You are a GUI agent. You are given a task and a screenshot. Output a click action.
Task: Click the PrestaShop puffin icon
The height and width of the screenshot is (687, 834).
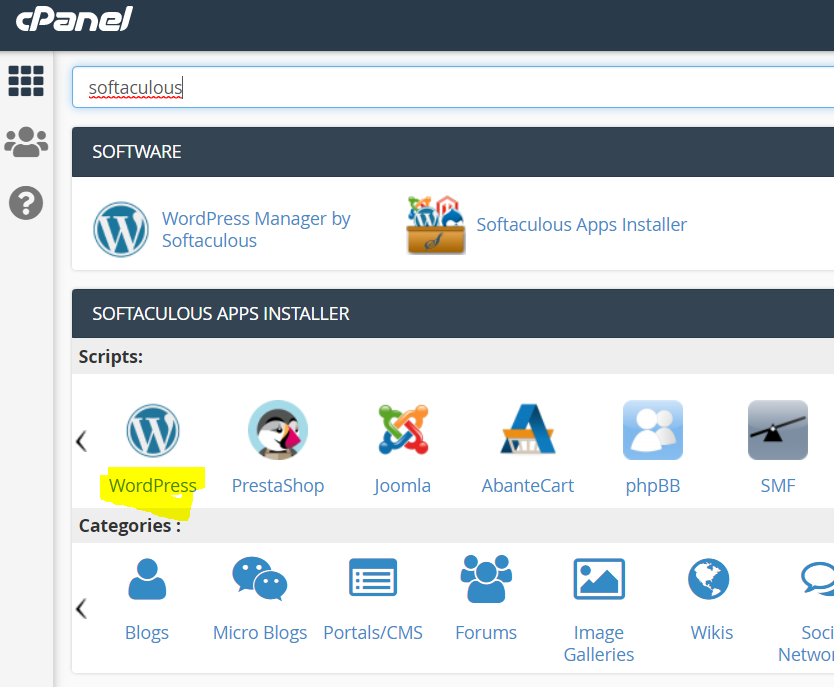point(278,430)
